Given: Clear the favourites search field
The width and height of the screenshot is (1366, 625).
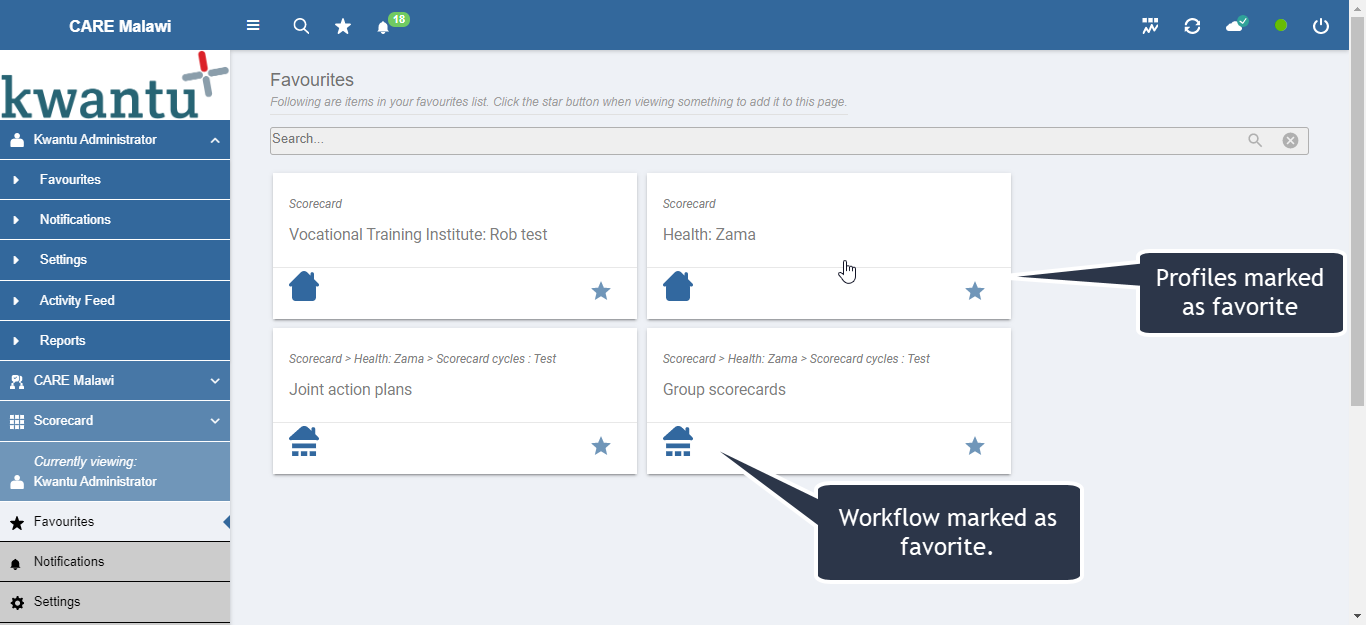Looking at the screenshot, I should 1290,141.
